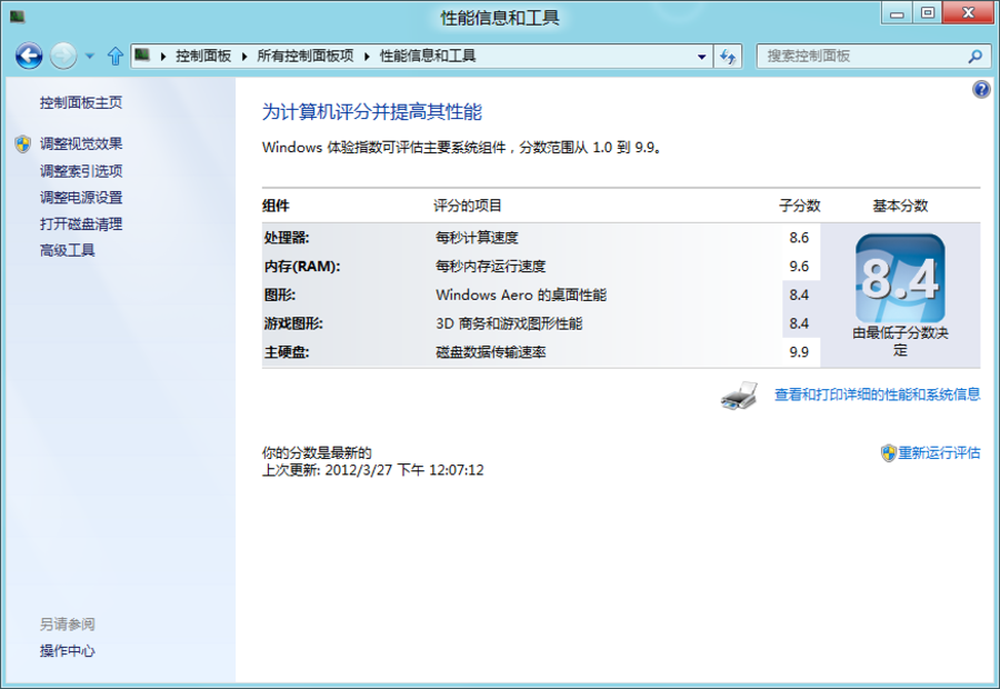
Task: Click the shield icon beside 重新运行评估
Action: (888, 453)
